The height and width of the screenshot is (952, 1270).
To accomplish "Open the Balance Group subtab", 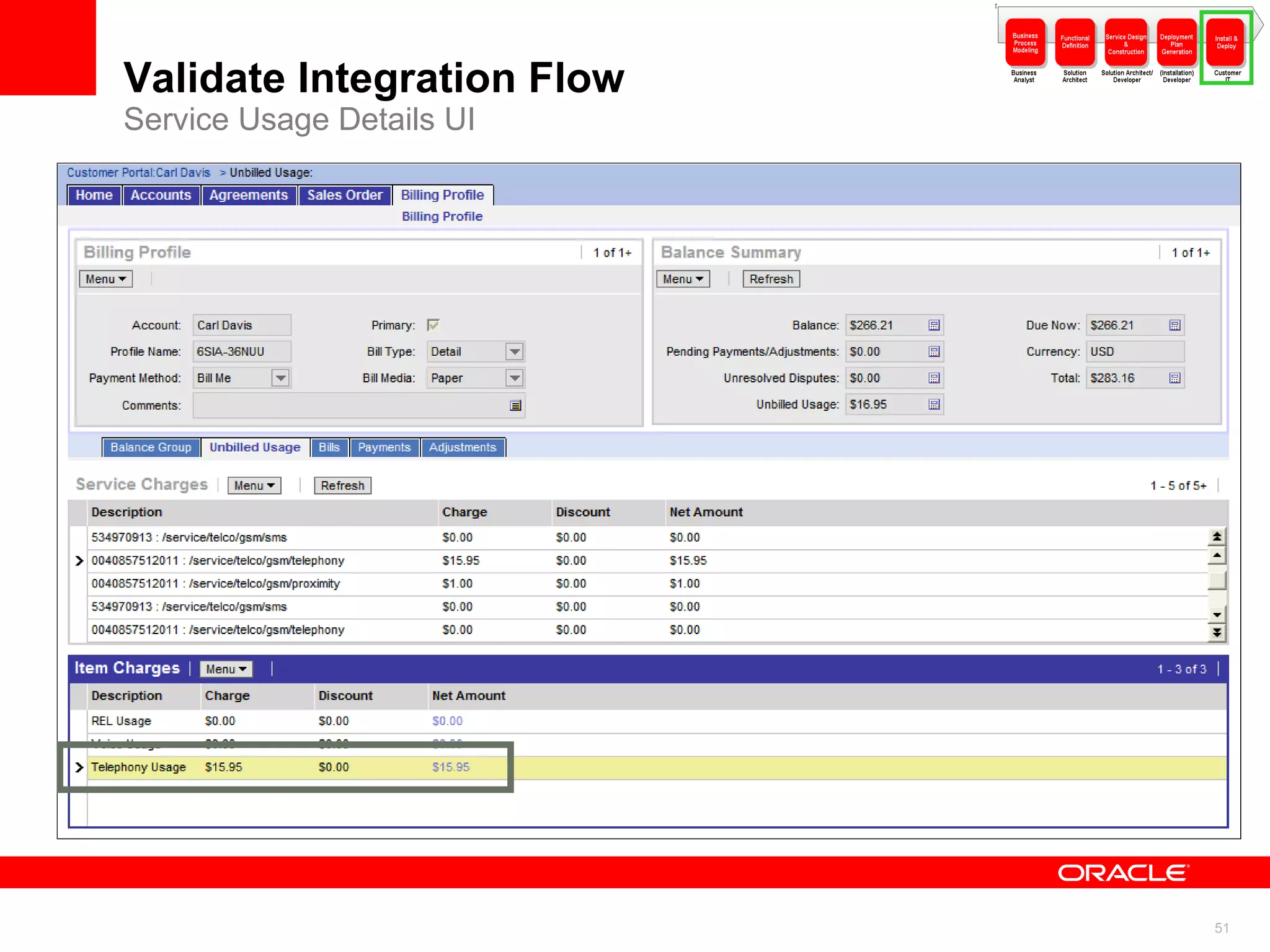I will (151, 447).
